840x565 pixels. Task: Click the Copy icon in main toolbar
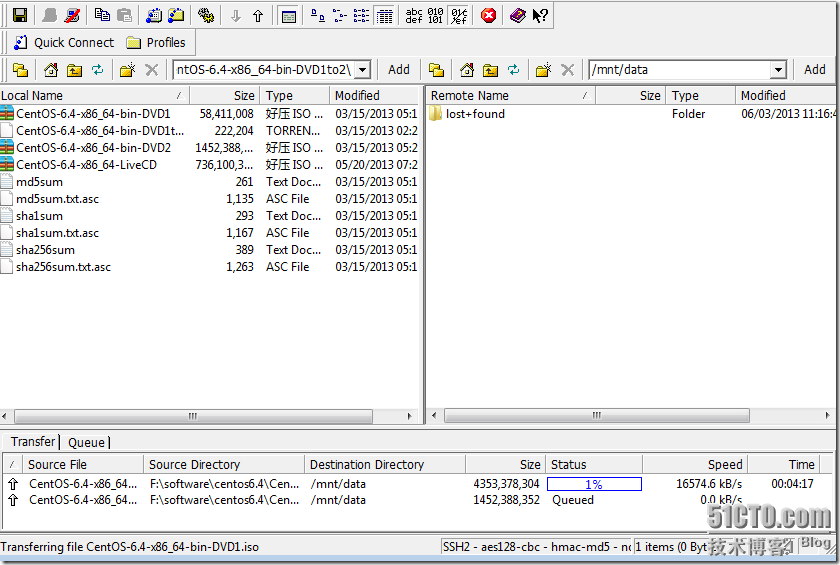click(102, 16)
